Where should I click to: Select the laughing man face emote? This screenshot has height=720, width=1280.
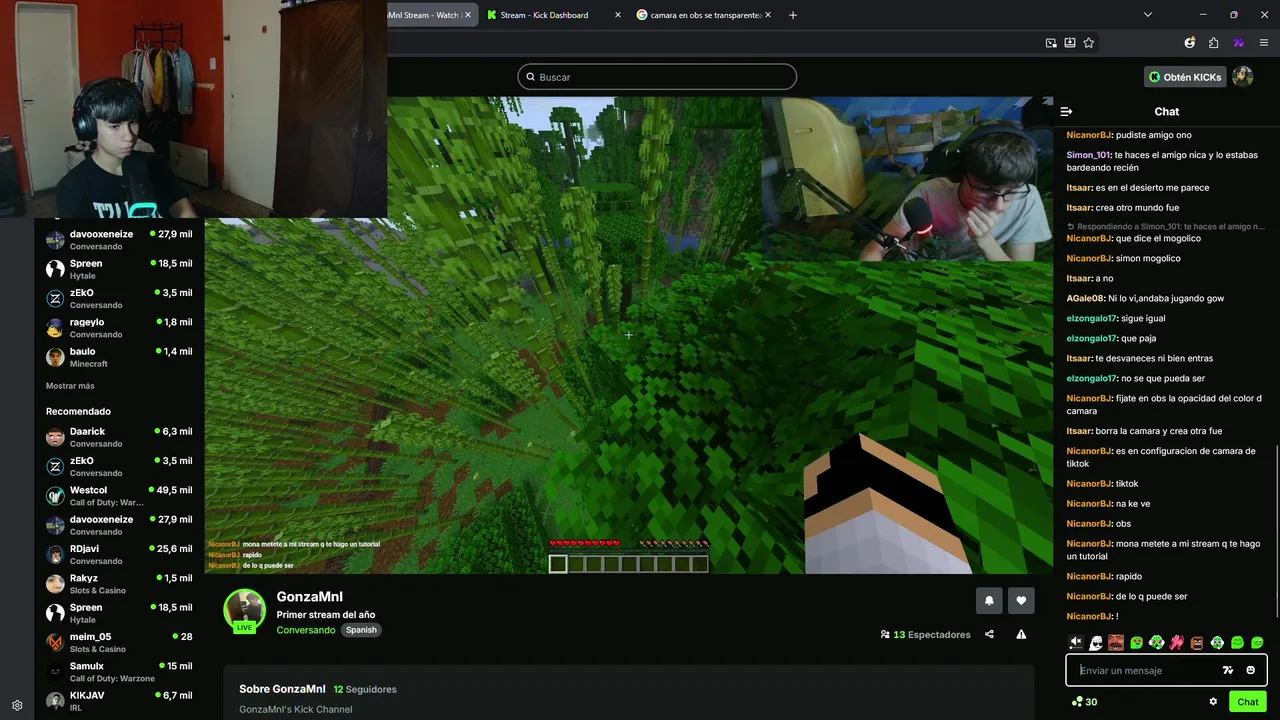tap(1116, 643)
